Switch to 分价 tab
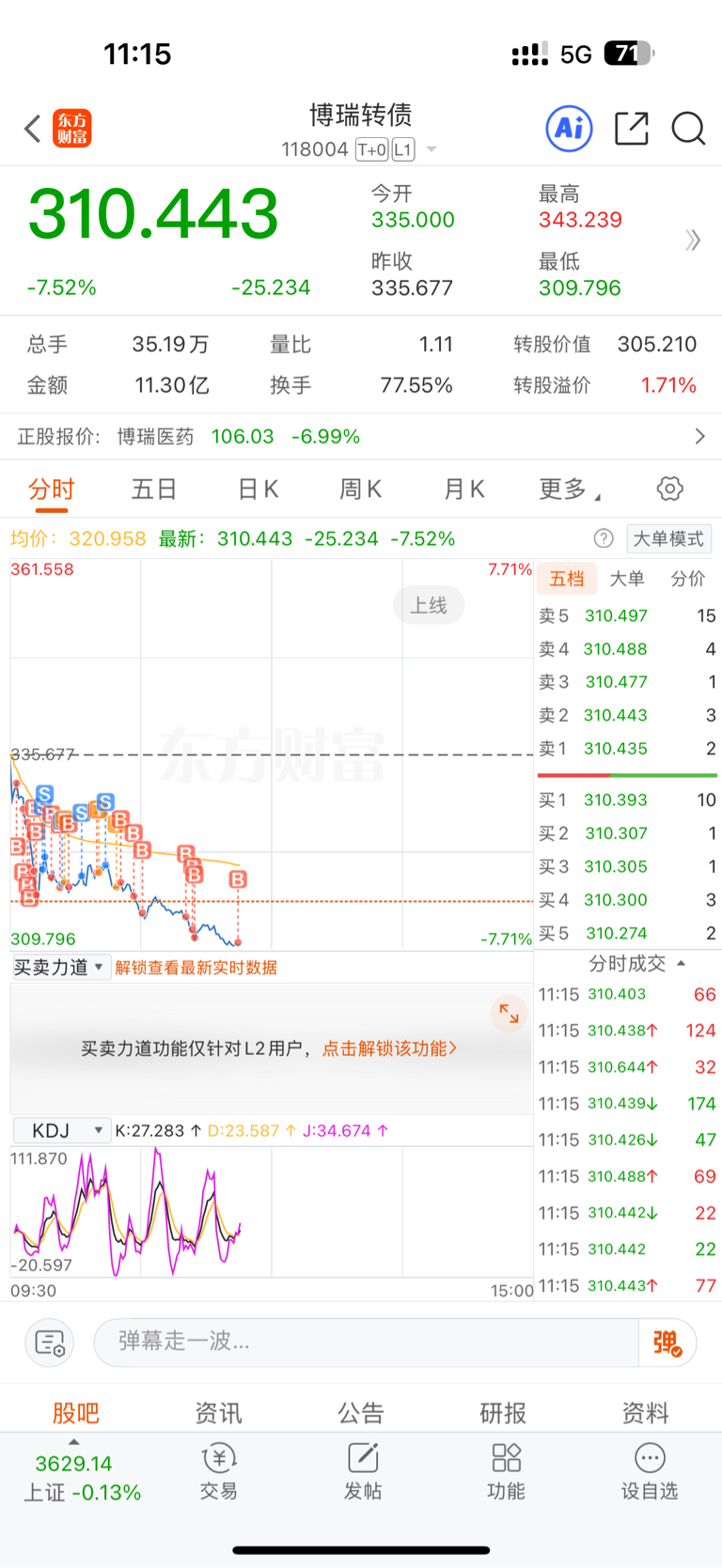The width and height of the screenshot is (722, 1568). (x=687, y=579)
